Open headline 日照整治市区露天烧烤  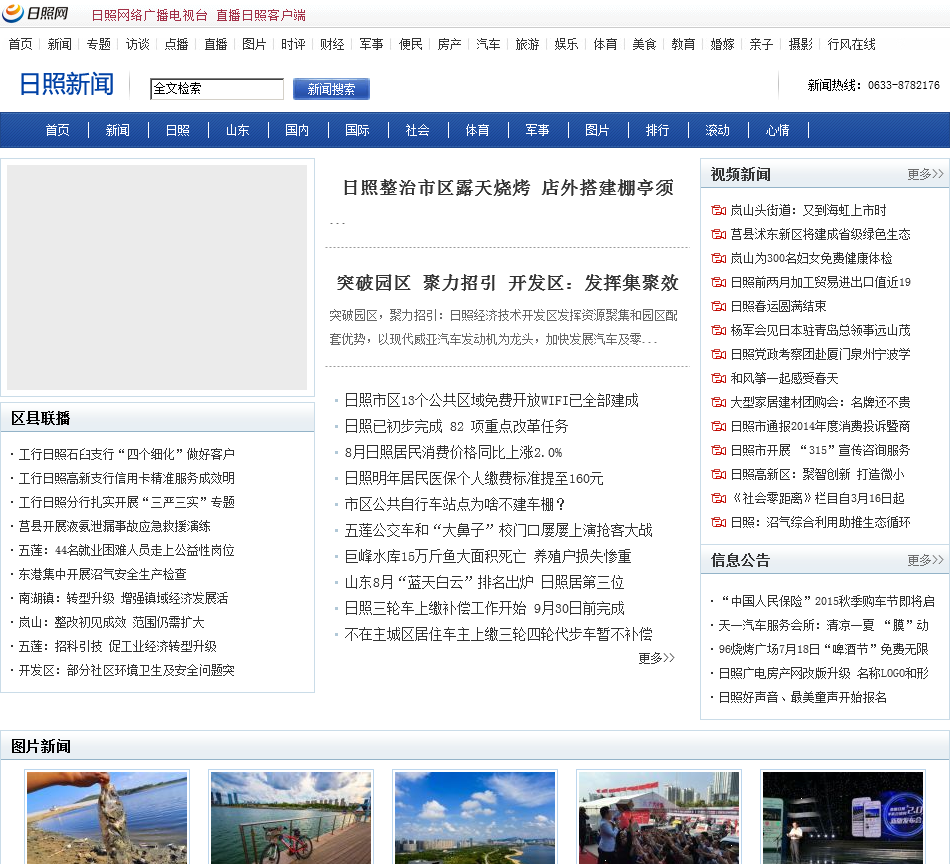pos(507,187)
